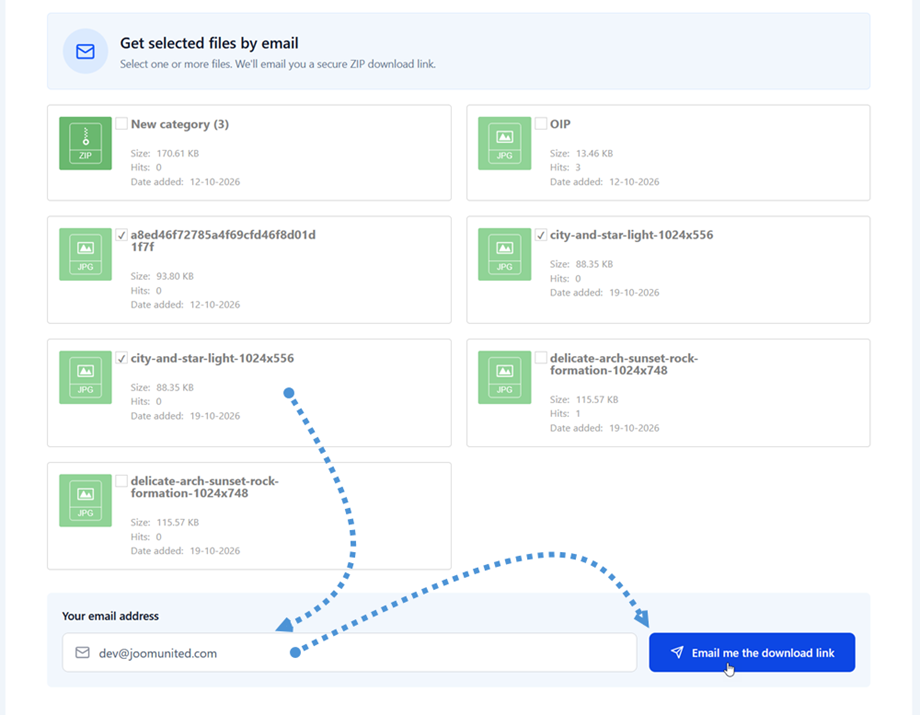Click Date added in the New category (3) card

(x=185, y=182)
